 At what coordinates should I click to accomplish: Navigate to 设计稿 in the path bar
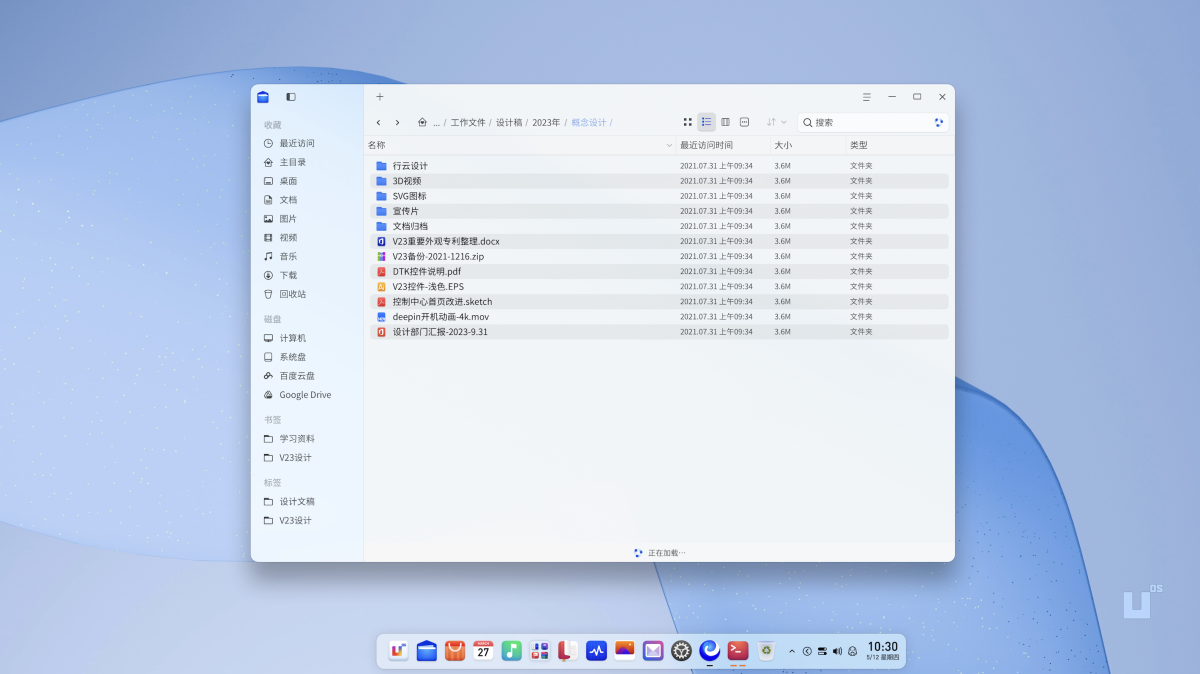(509, 122)
